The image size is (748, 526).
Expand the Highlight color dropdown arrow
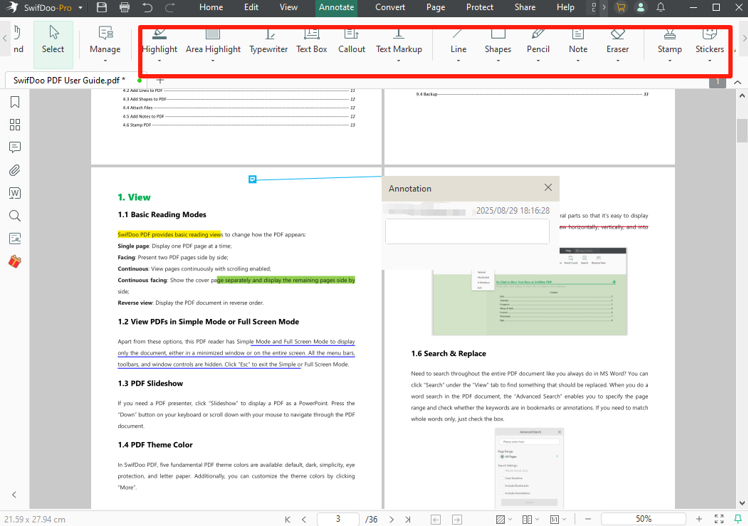tap(159, 61)
